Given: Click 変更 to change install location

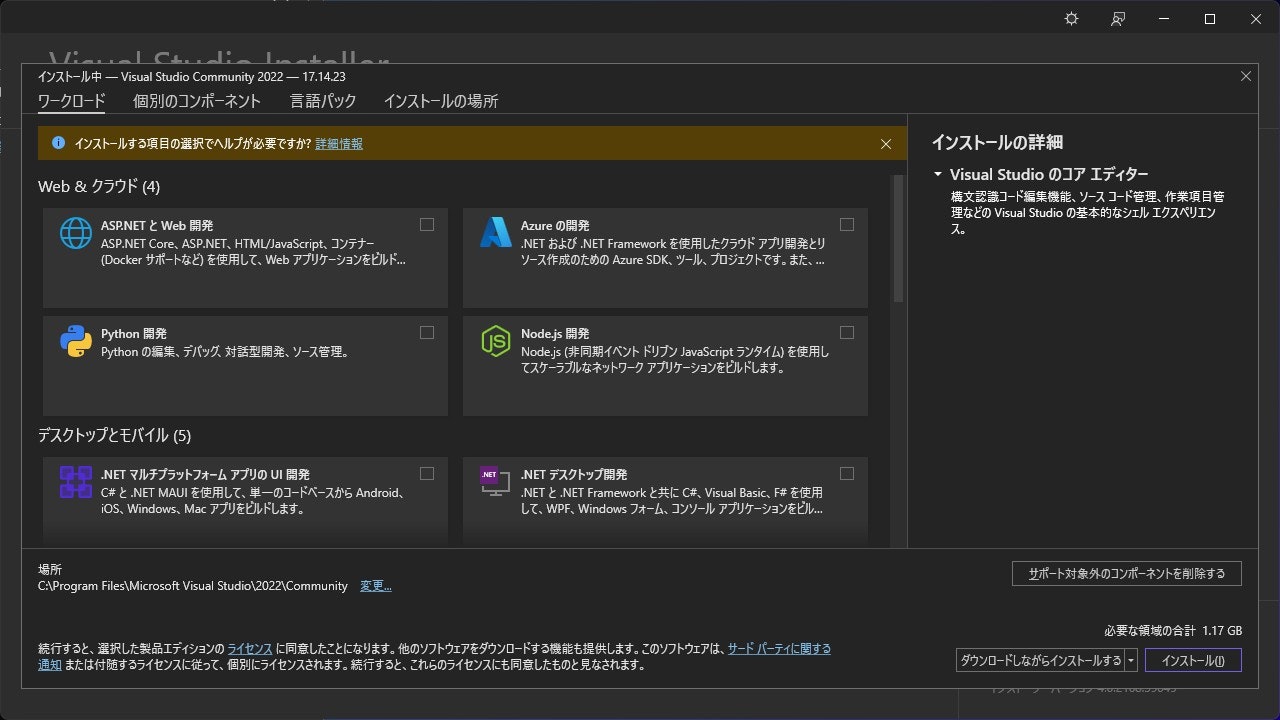Looking at the screenshot, I should (375, 585).
